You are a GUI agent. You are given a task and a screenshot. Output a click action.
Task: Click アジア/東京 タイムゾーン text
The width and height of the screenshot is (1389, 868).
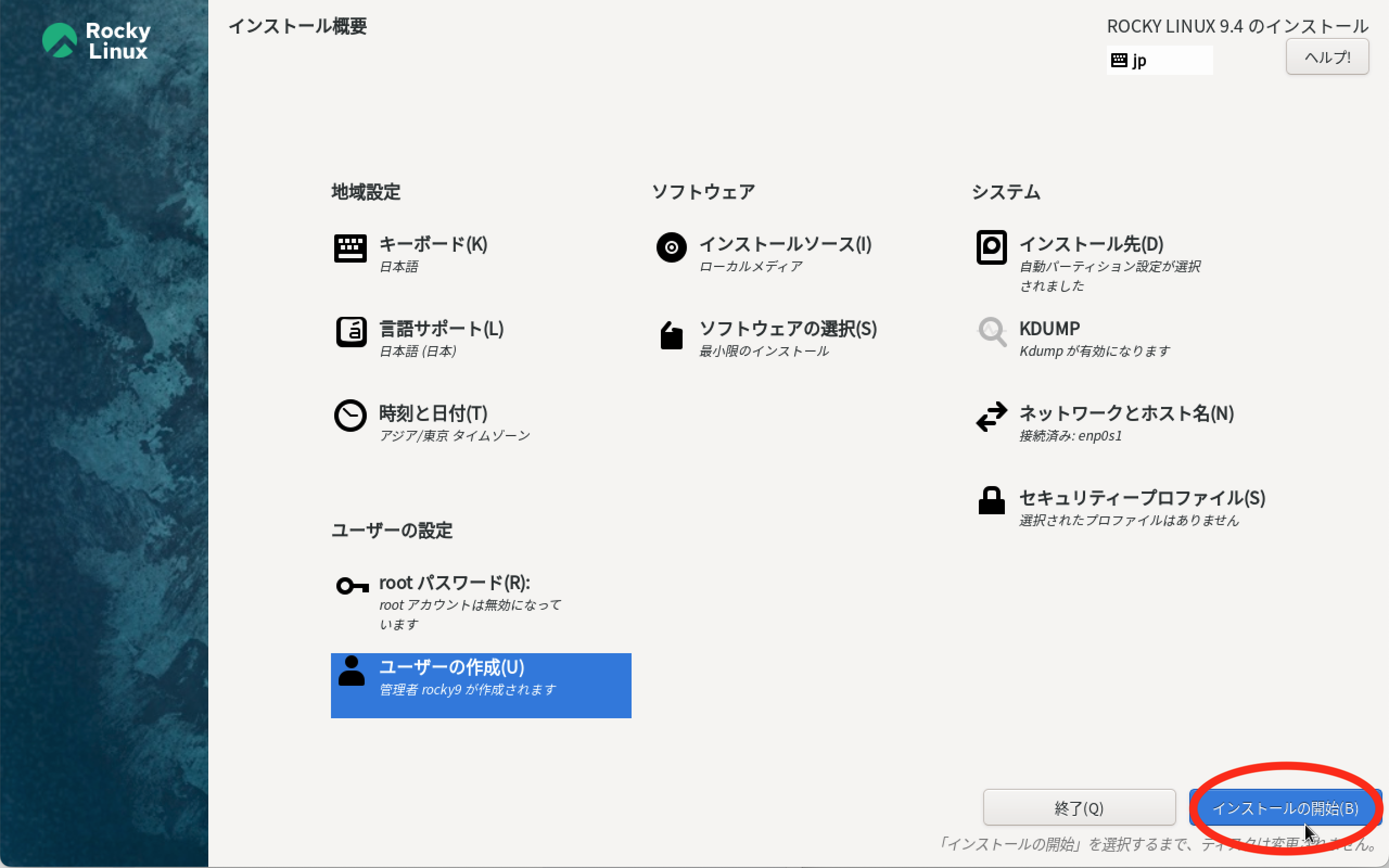tap(455, 436)
